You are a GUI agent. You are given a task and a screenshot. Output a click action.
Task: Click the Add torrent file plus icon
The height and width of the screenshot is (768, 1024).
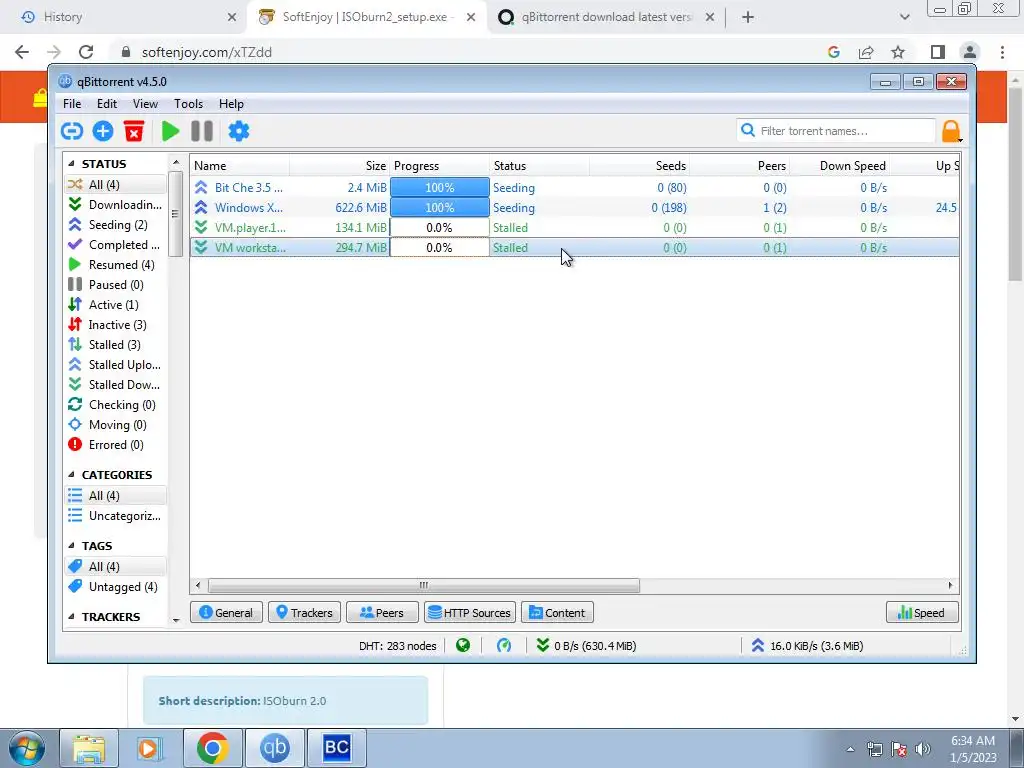pos(103,131)
